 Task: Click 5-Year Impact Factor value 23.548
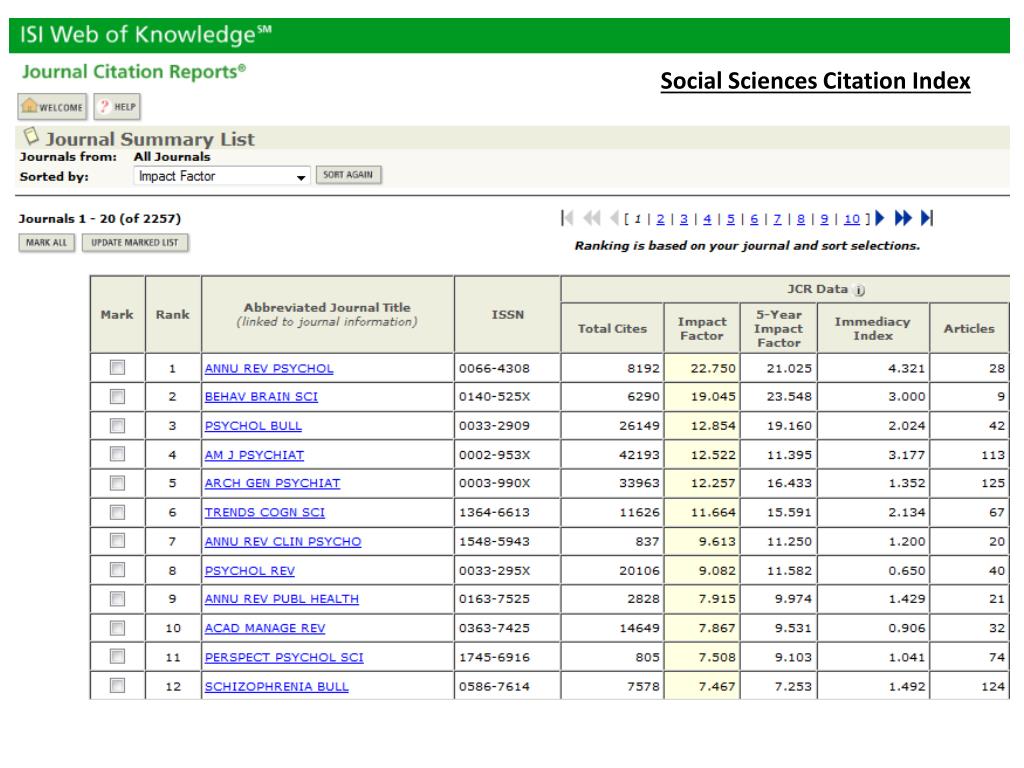[x=789, y=396]
